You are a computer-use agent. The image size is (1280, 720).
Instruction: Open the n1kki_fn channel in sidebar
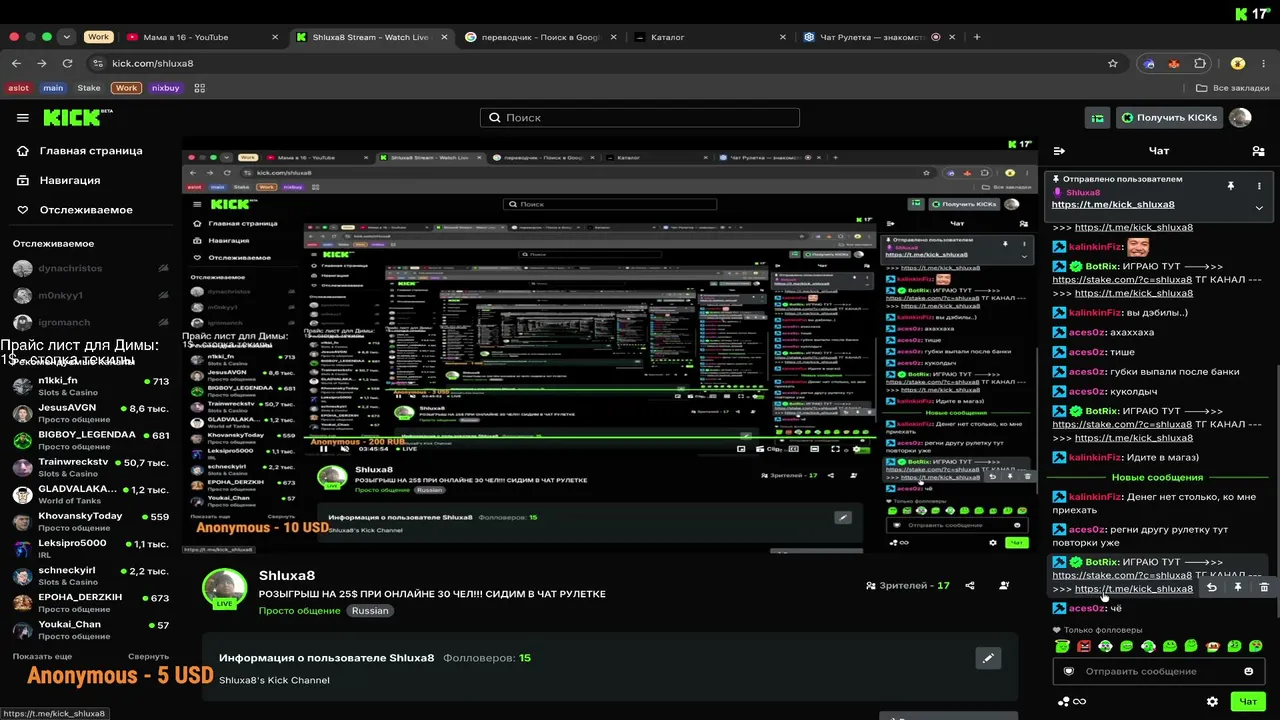coord(90,386)
